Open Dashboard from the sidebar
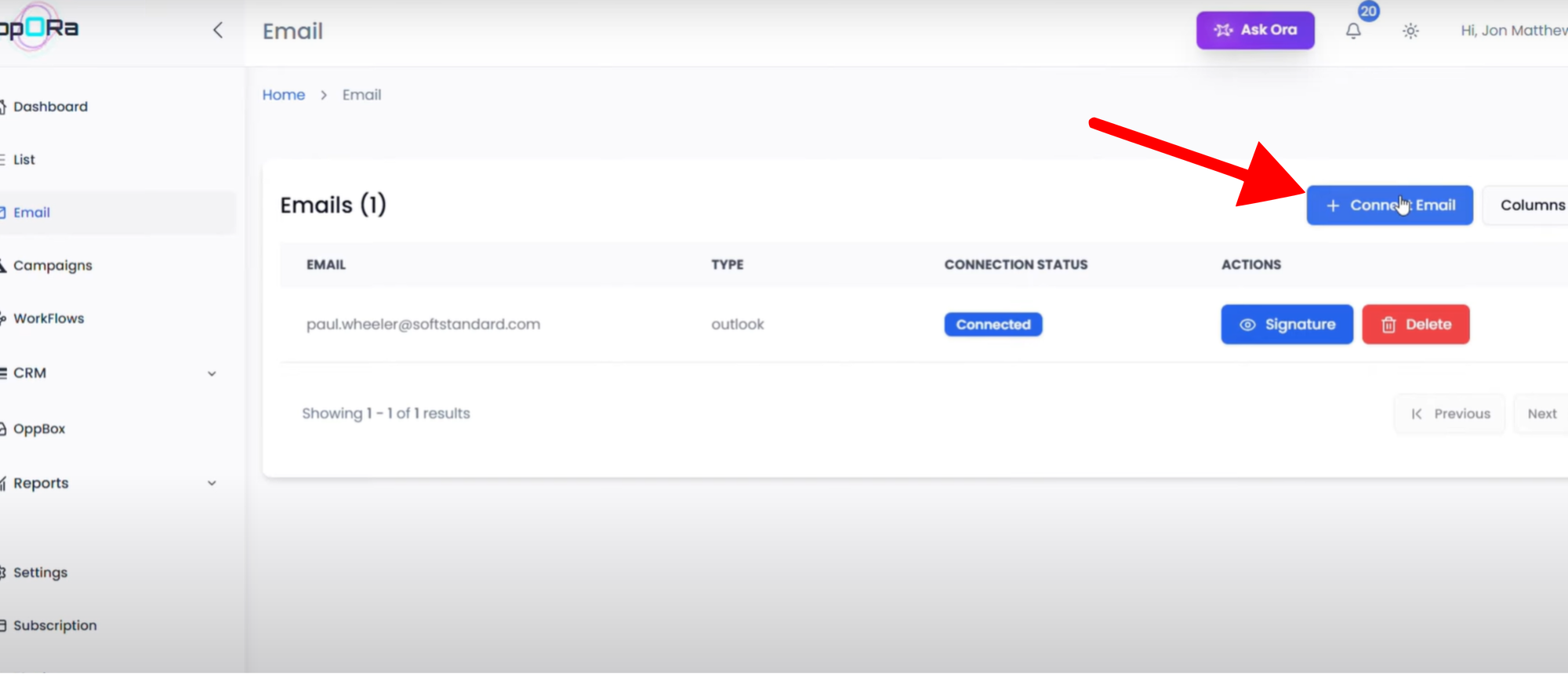 (x=50, y=107)
